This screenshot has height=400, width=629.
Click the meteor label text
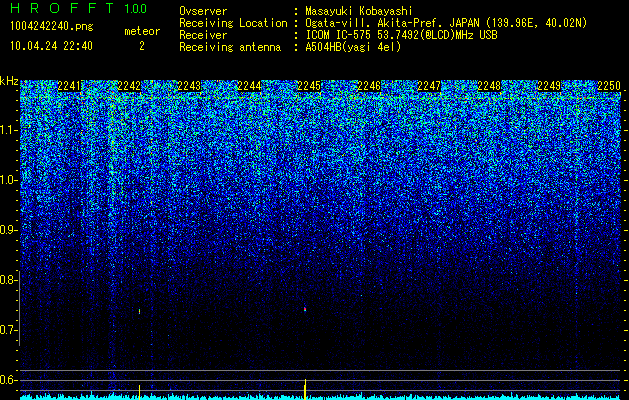coord(142,31)
